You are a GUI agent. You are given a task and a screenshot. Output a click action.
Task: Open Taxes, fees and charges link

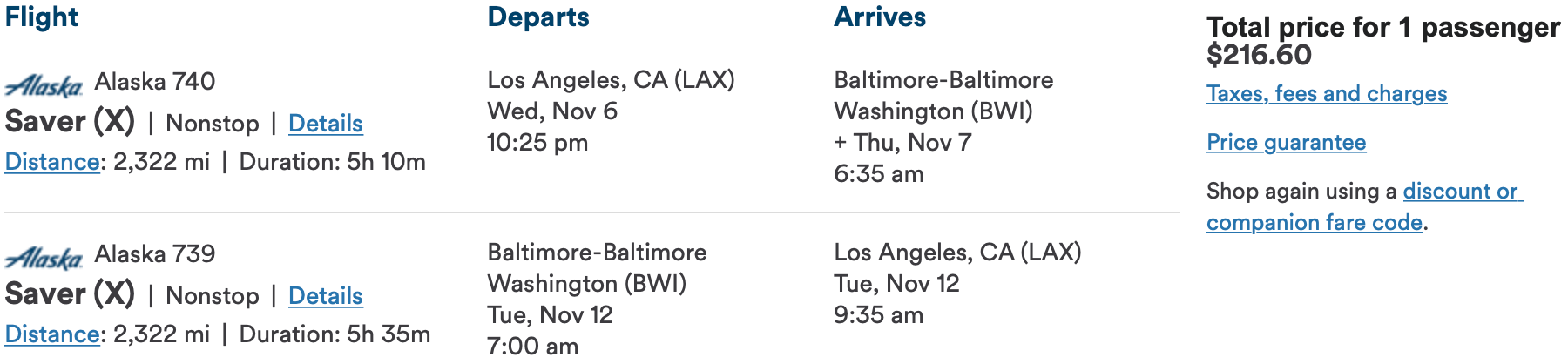click(x=1327, y=94)
